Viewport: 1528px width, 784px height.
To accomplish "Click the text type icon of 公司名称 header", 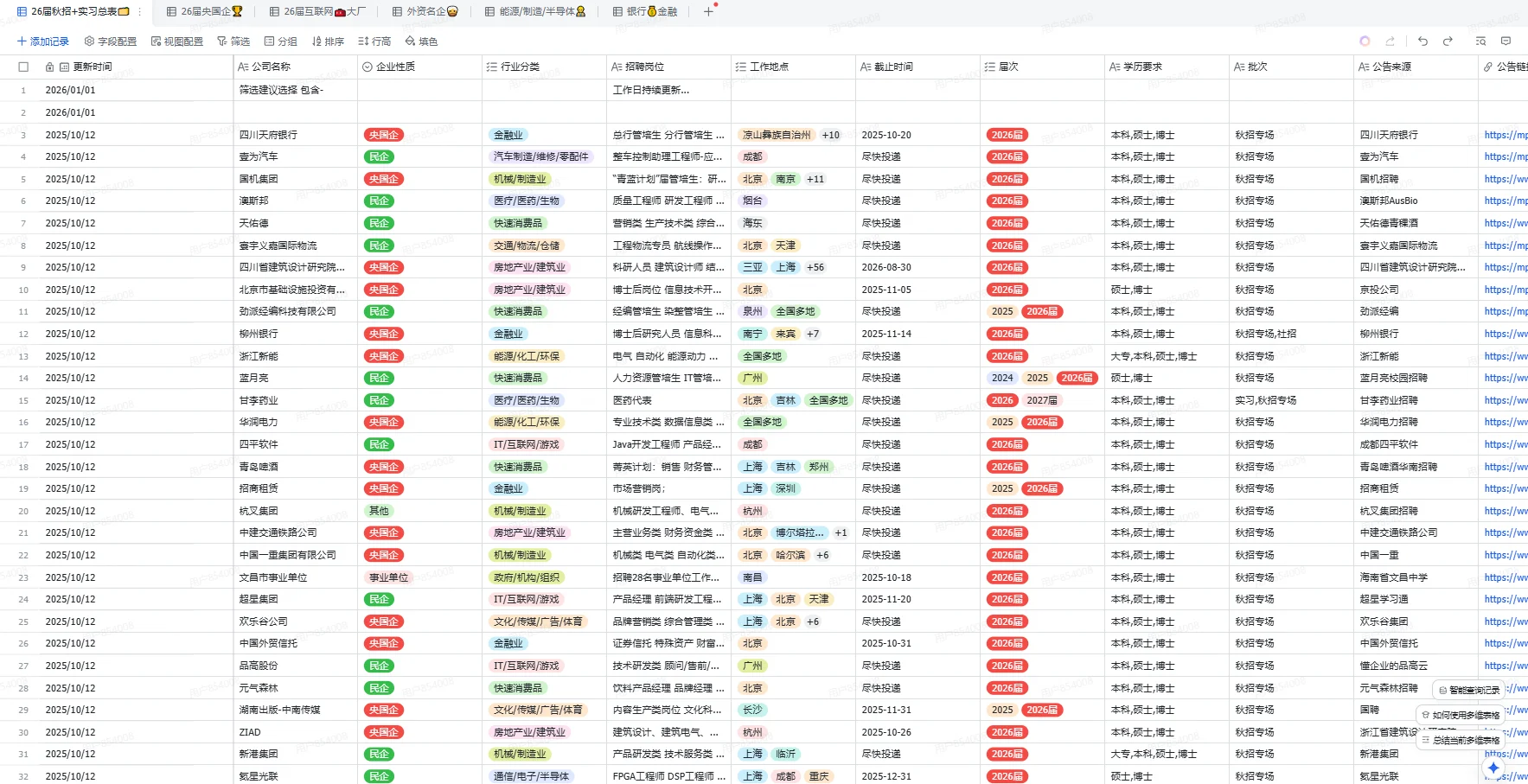I will click(x=243, y=67).
